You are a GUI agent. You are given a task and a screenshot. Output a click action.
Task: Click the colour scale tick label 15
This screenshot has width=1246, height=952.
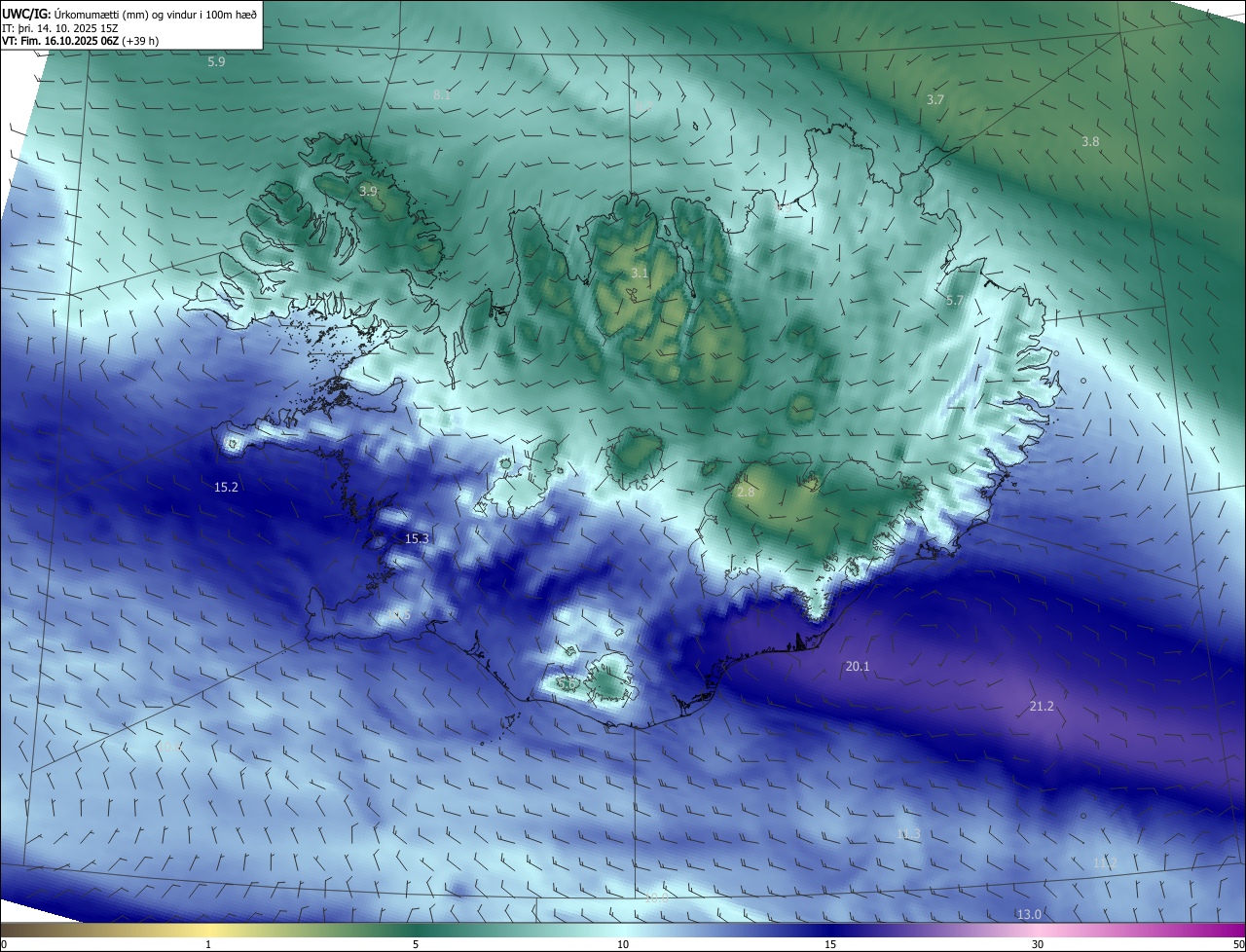click(x=830, y=944)
